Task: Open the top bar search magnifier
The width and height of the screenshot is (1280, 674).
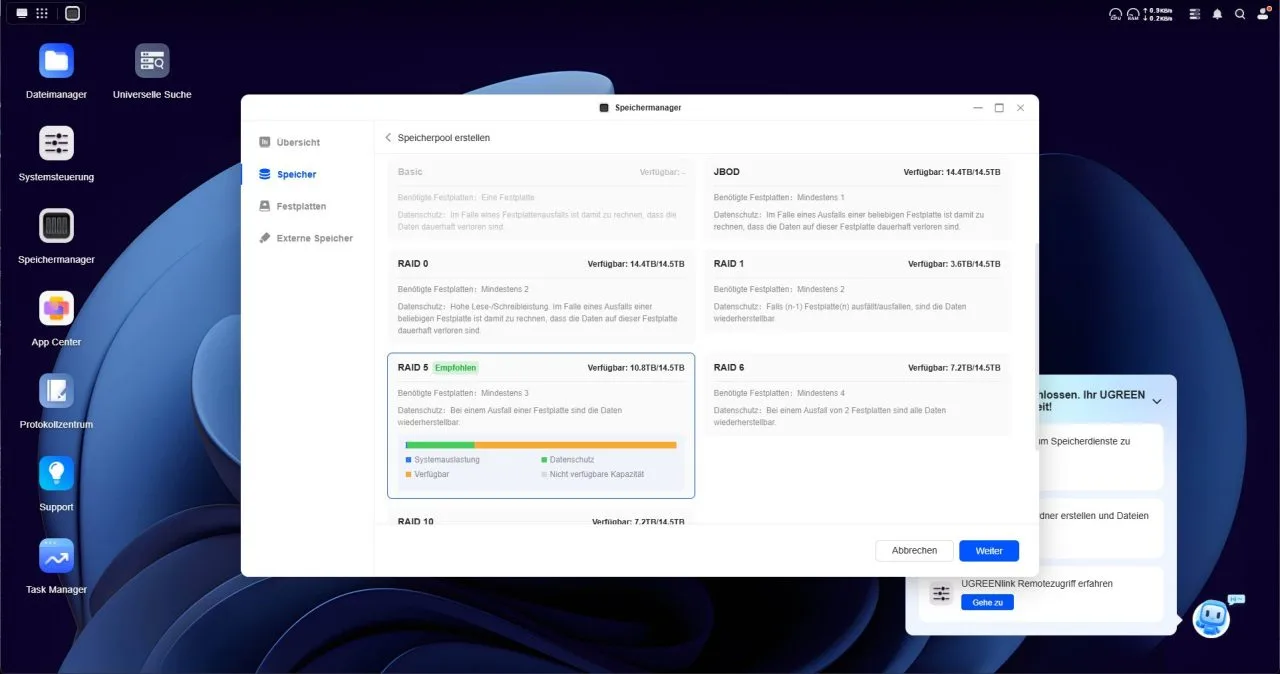Action: pyautogui.click(x=1240, y=14)
